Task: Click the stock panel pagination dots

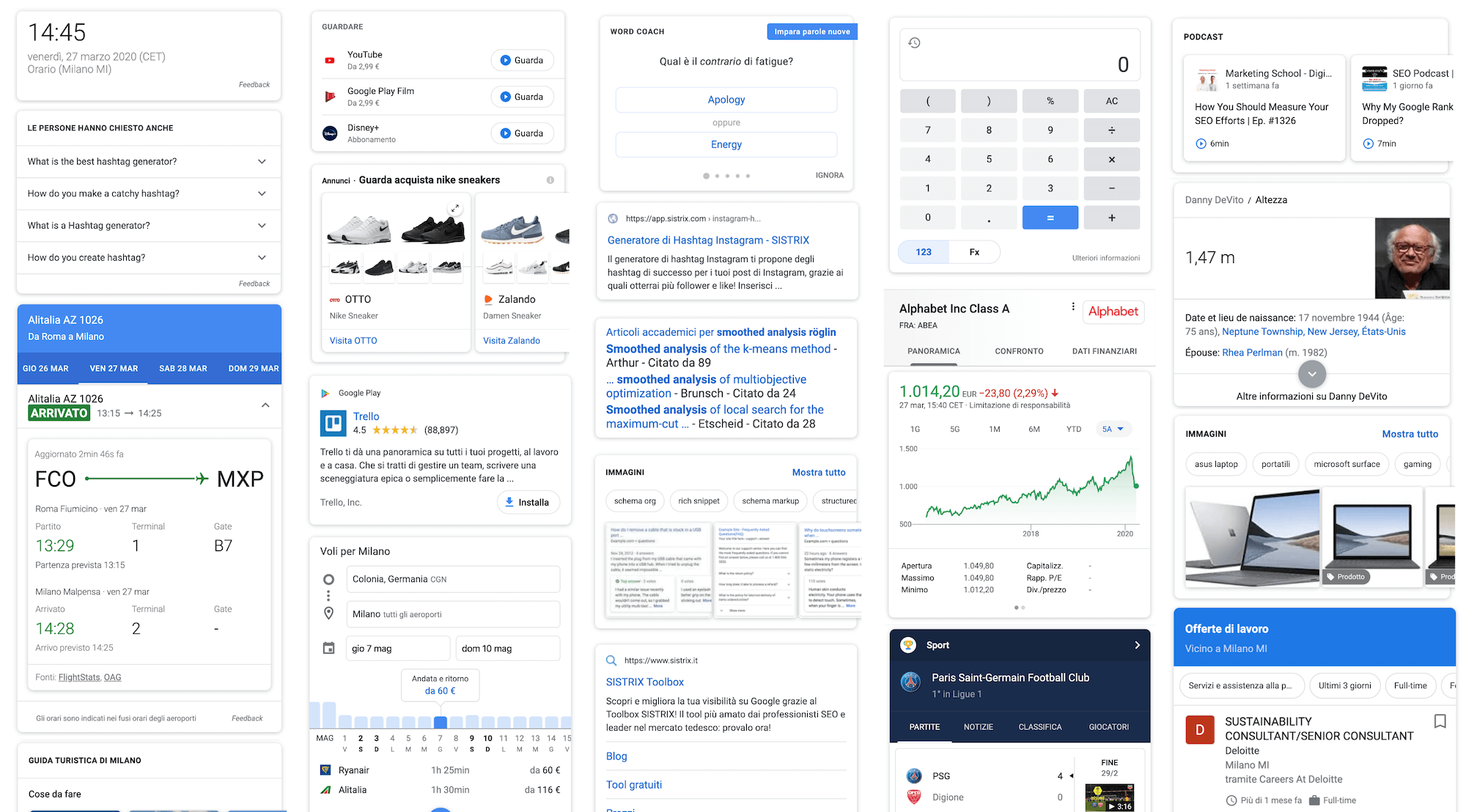Action: [1020, 608]
